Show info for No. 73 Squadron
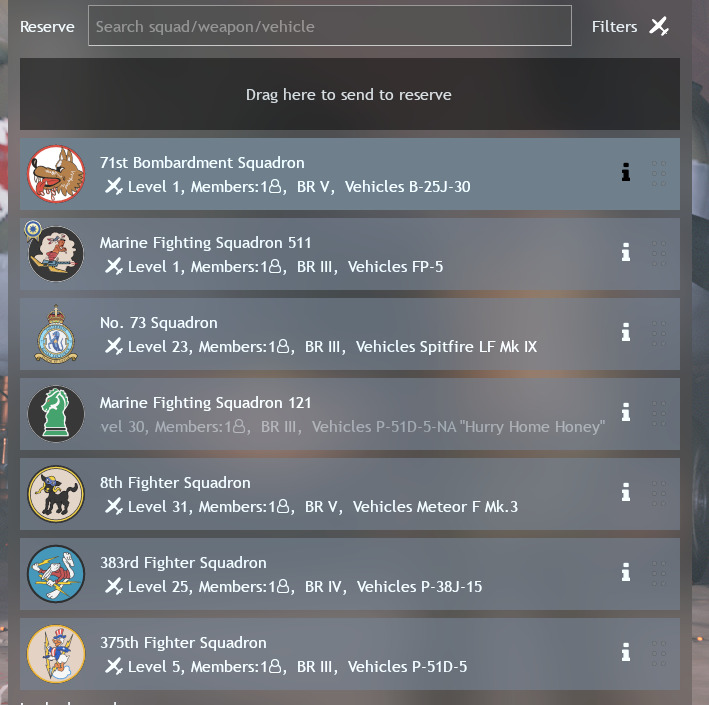709x705 pixels. [x=626, y=332]
